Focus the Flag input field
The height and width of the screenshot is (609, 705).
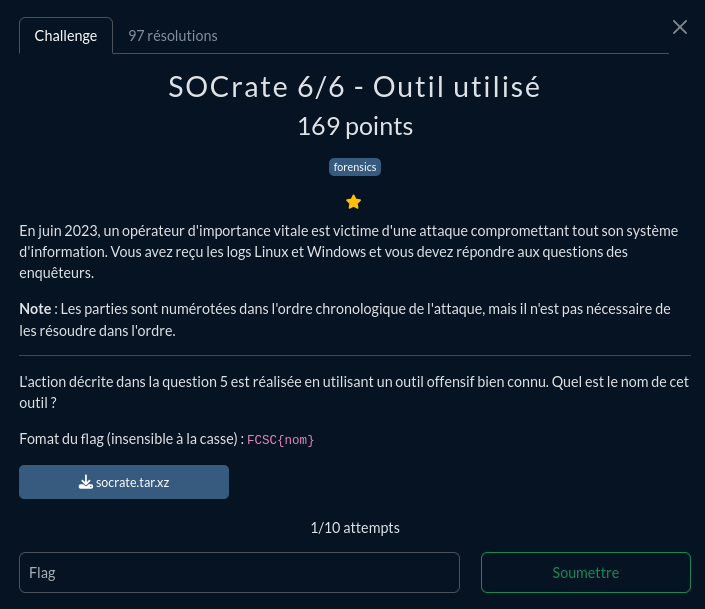pos(239,572)
